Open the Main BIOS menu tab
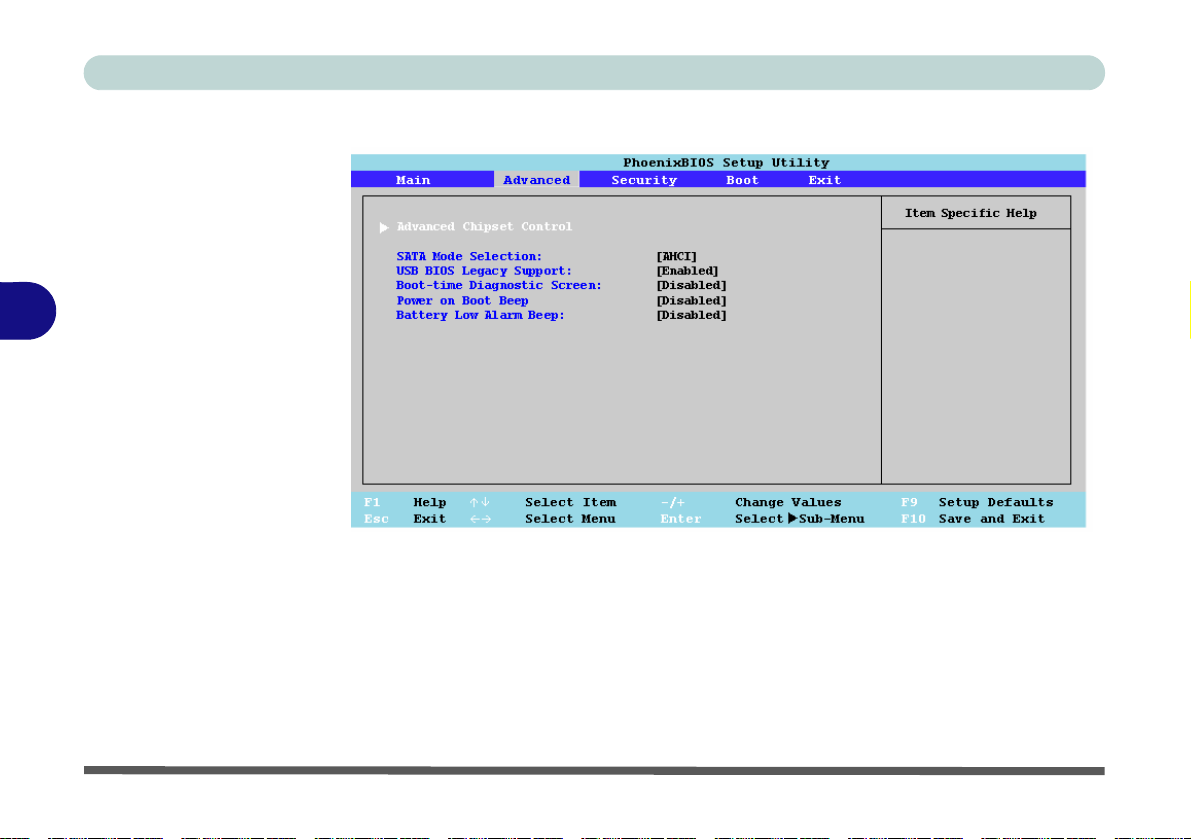 [413, 180]
